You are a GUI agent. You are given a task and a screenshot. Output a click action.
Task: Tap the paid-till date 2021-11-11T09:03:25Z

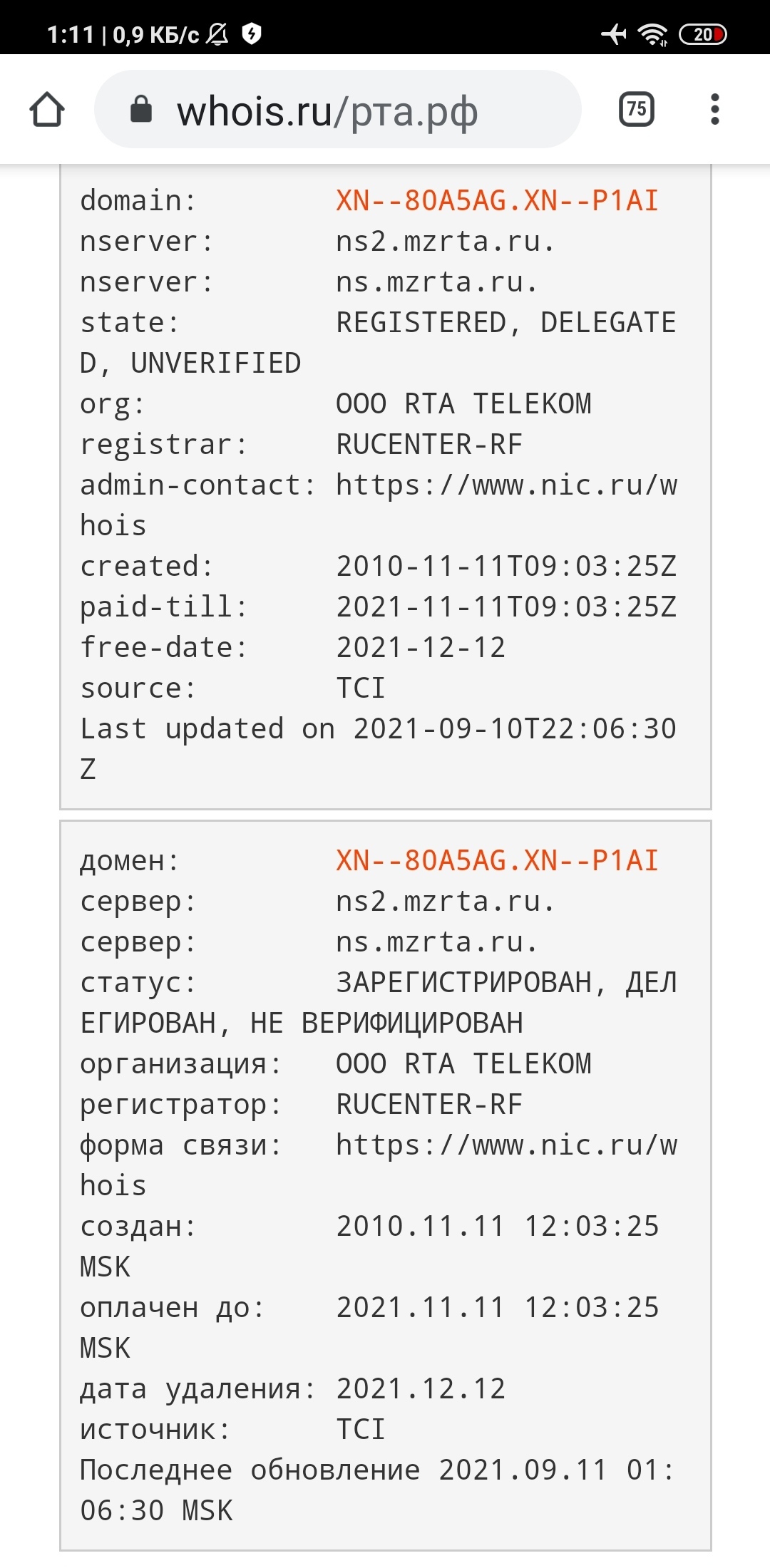506,607
